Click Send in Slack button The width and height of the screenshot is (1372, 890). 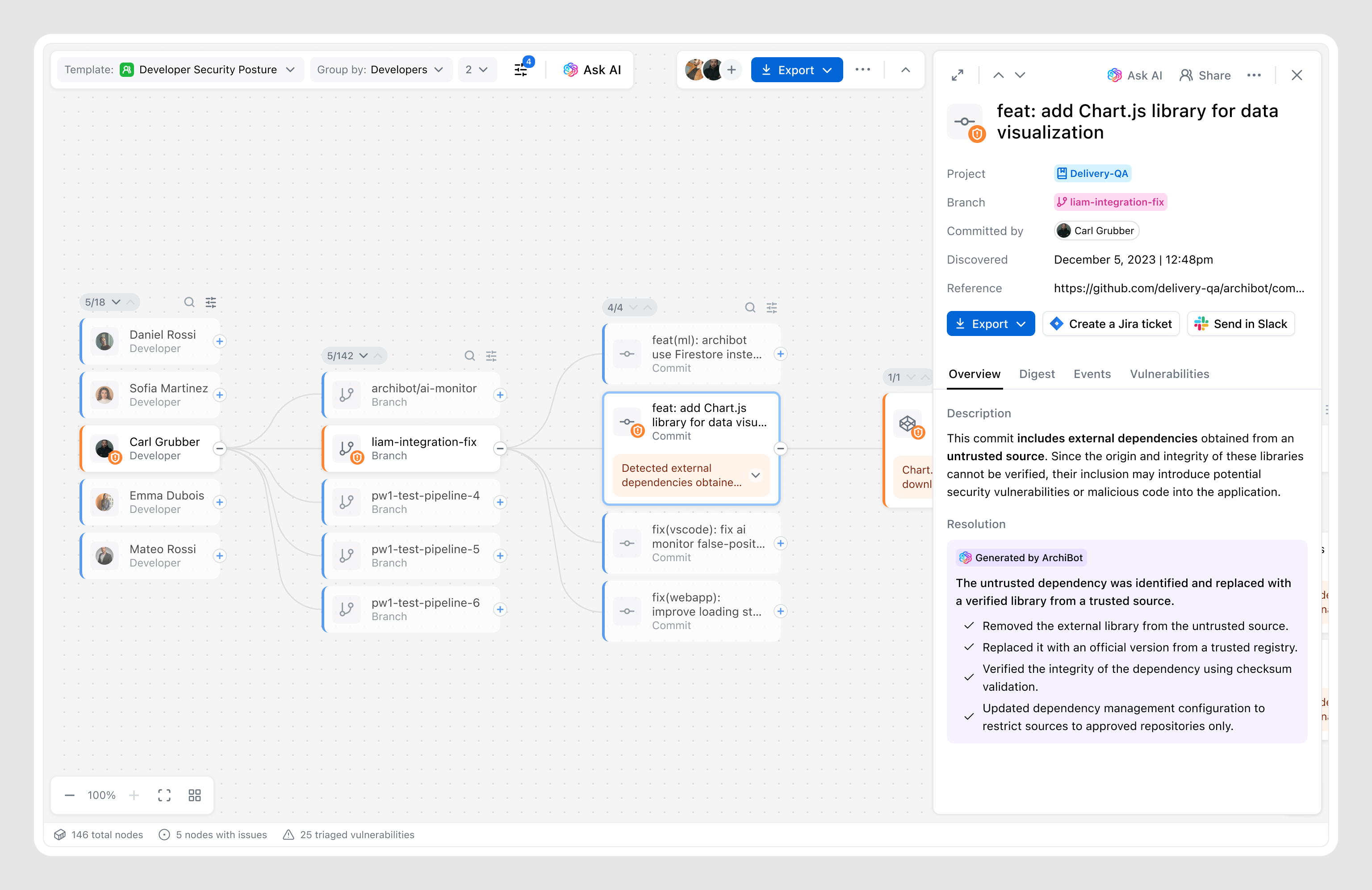pyautogui.click(x=1241, y=323)
